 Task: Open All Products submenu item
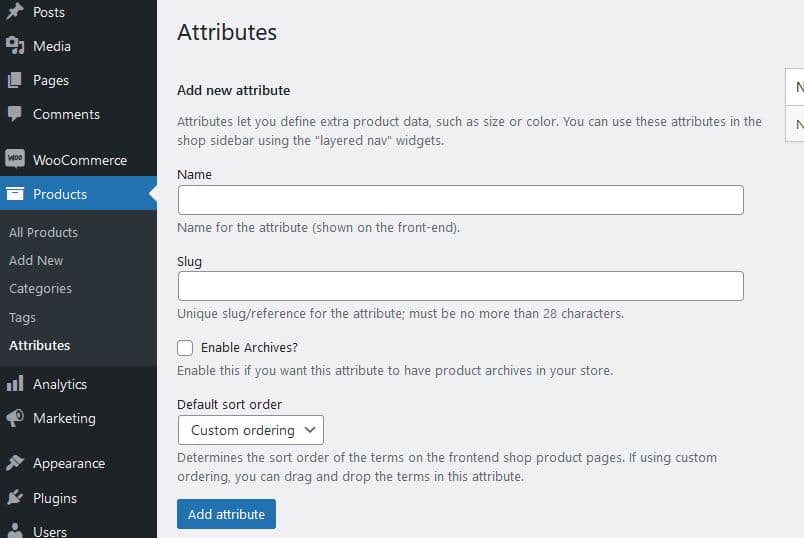pos(43,232)
